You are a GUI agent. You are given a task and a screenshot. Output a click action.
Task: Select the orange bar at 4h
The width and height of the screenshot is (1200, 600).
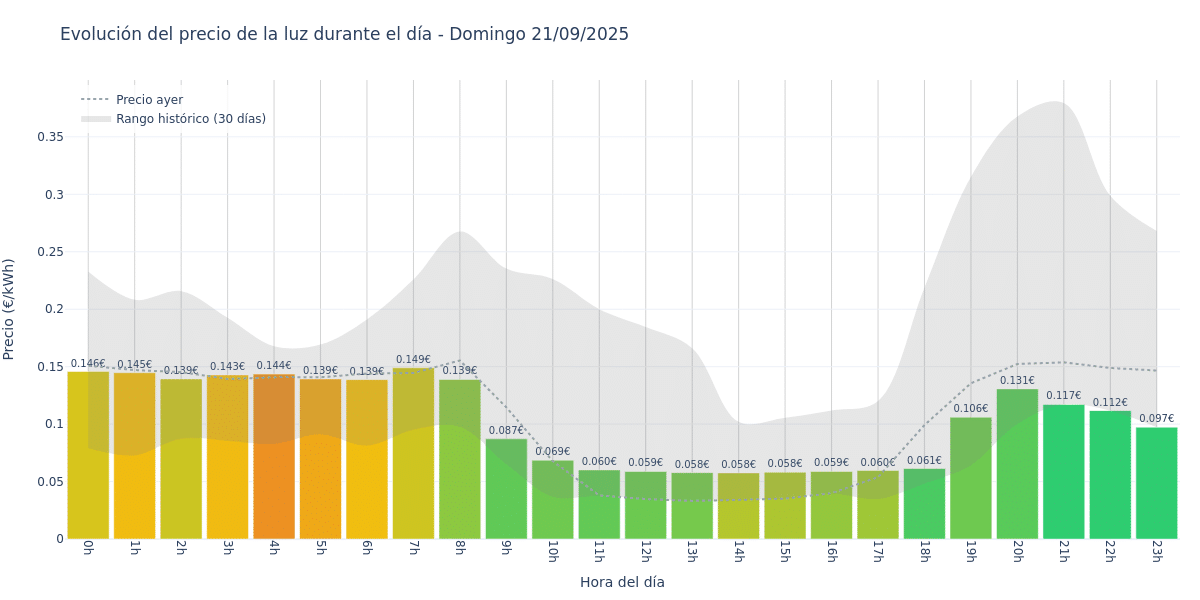(x=274, y=457)
